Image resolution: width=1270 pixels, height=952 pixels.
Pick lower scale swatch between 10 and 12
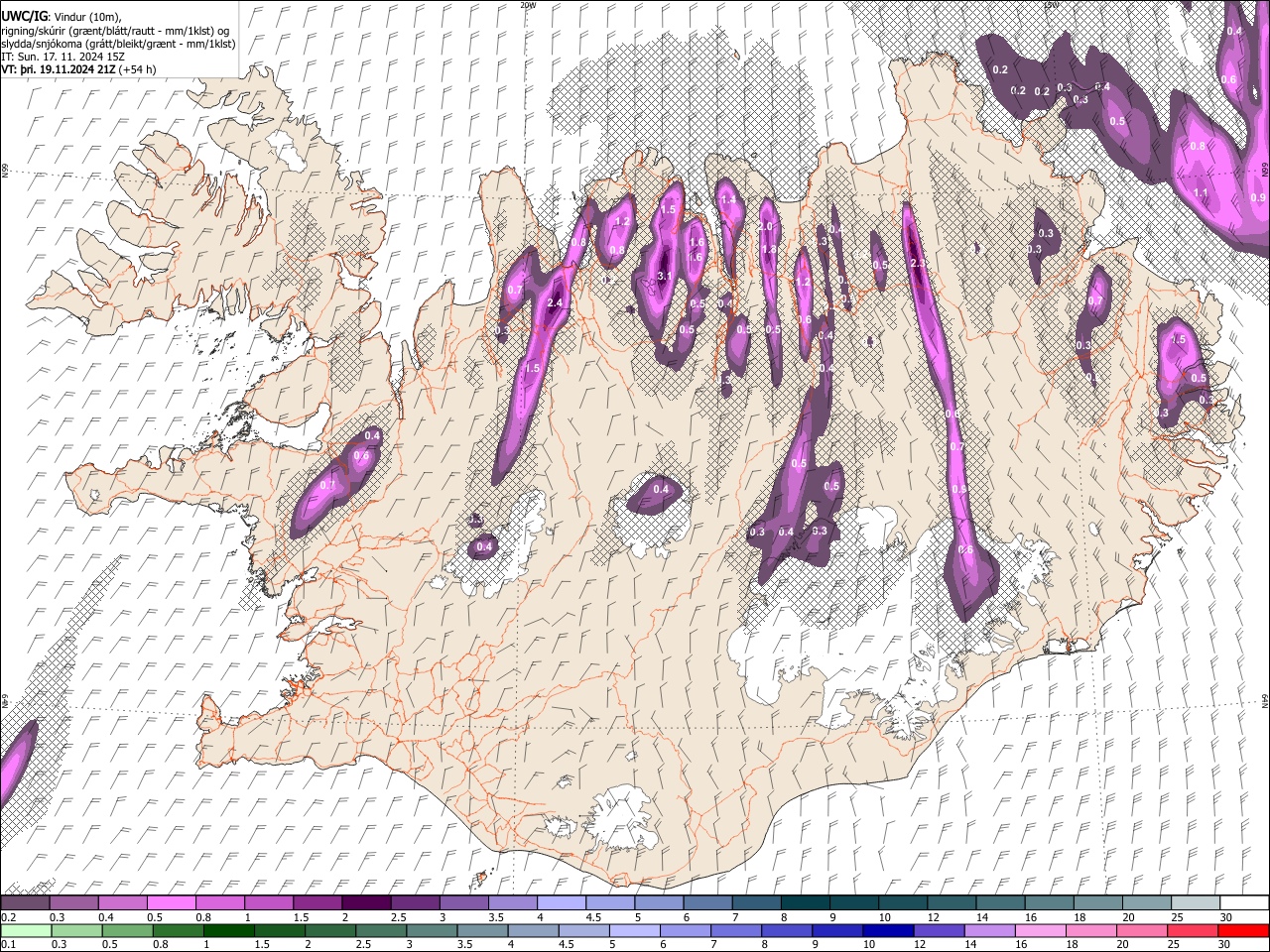tap(889, 930)
